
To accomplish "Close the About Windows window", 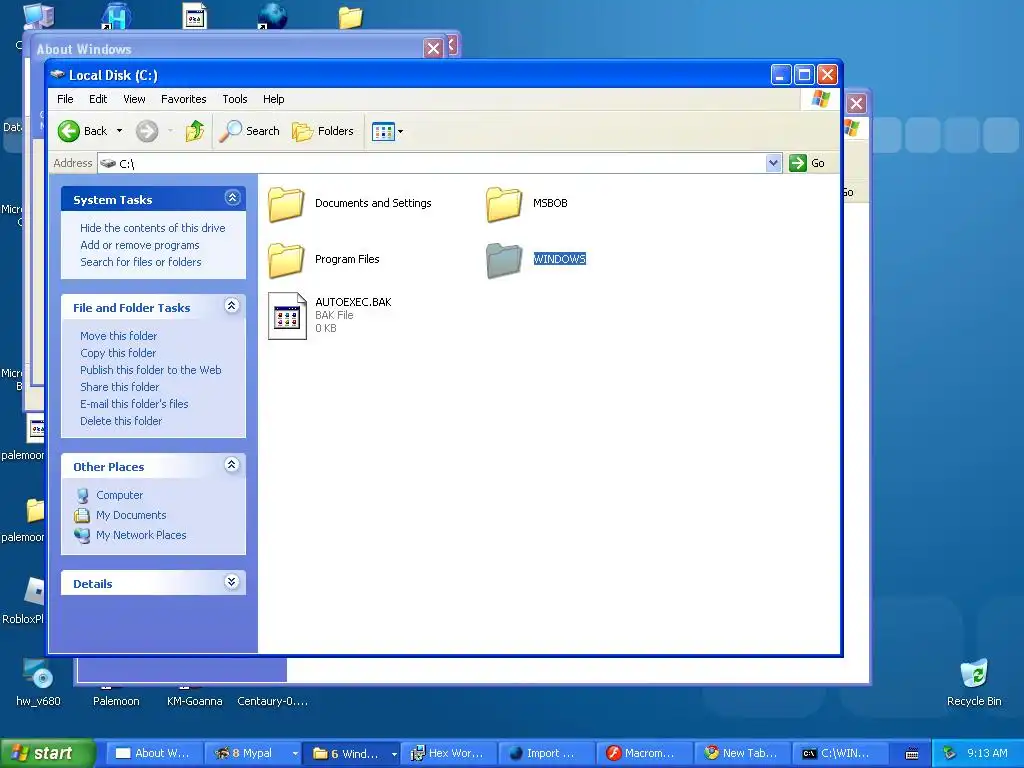I will (433, 48).
